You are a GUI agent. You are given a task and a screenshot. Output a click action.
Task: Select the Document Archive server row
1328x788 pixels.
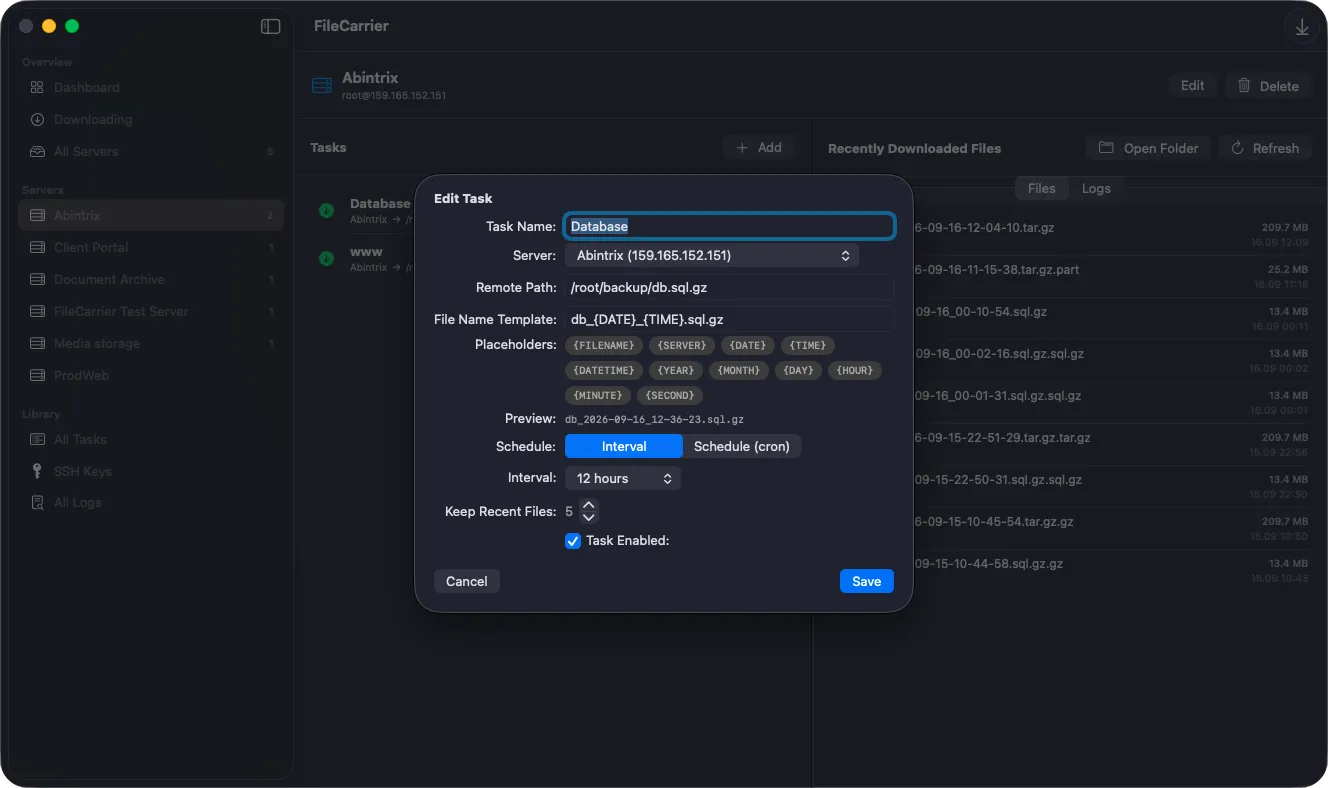tap(151, 279)
